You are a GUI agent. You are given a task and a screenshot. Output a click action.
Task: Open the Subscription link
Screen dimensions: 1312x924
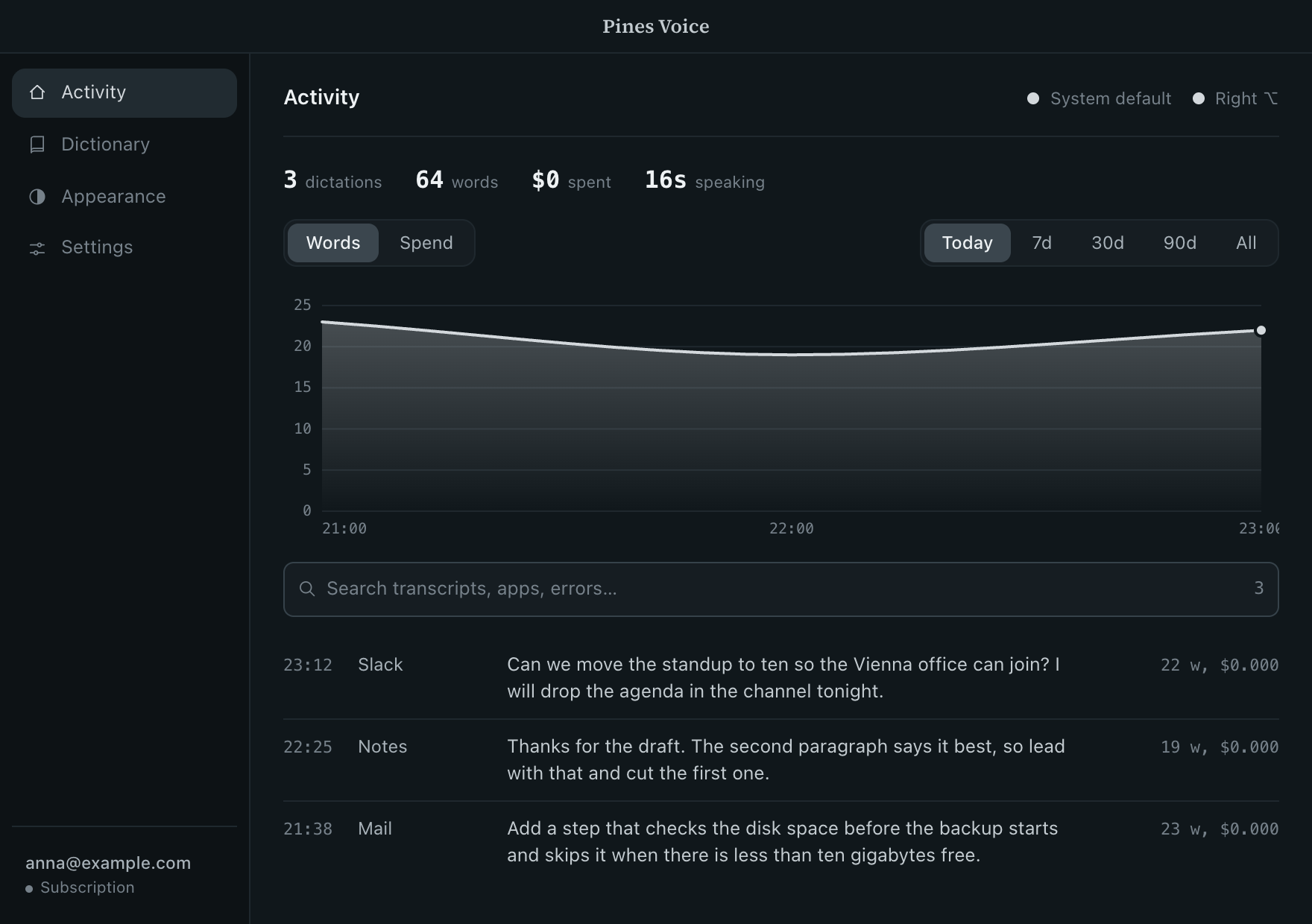pos(87,887)
